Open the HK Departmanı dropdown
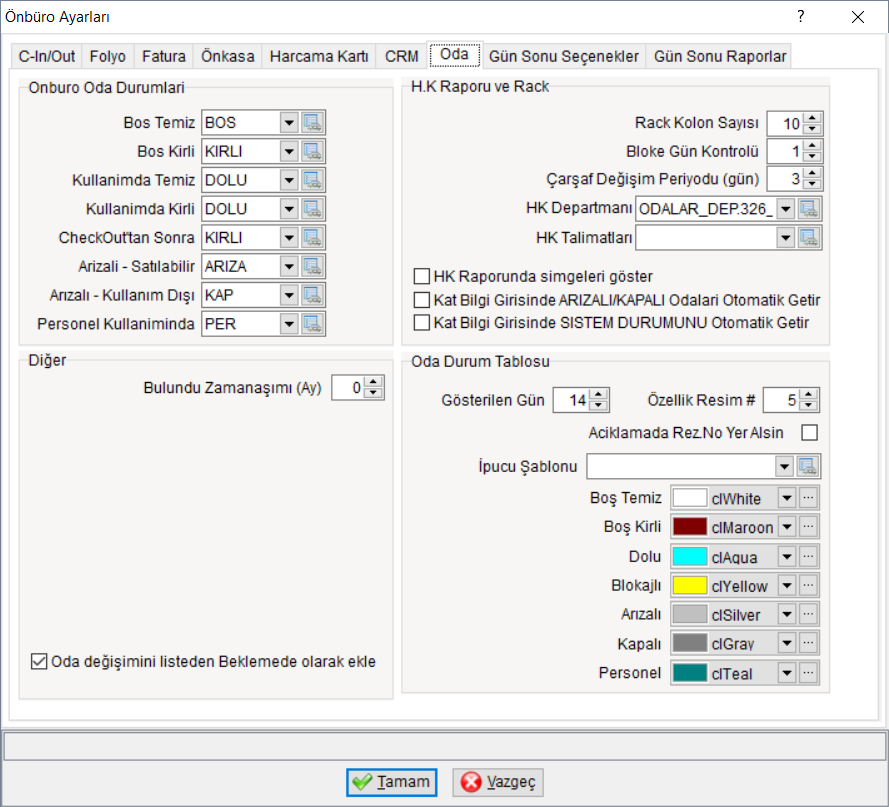Image resolution: width=889 pixels, height=807 pixels. coord(785,209)
